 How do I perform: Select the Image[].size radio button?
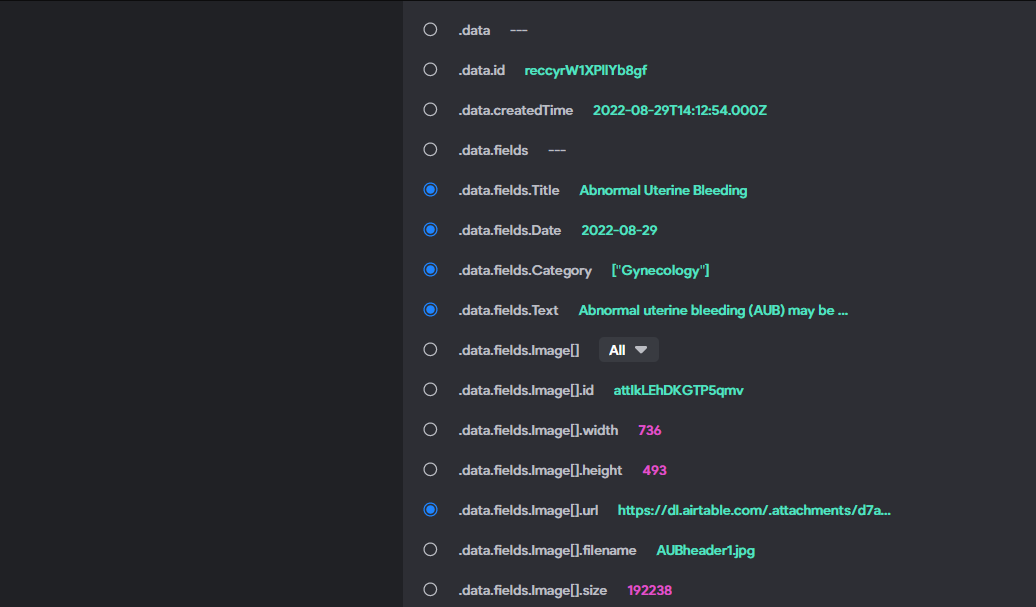(430, 589)
